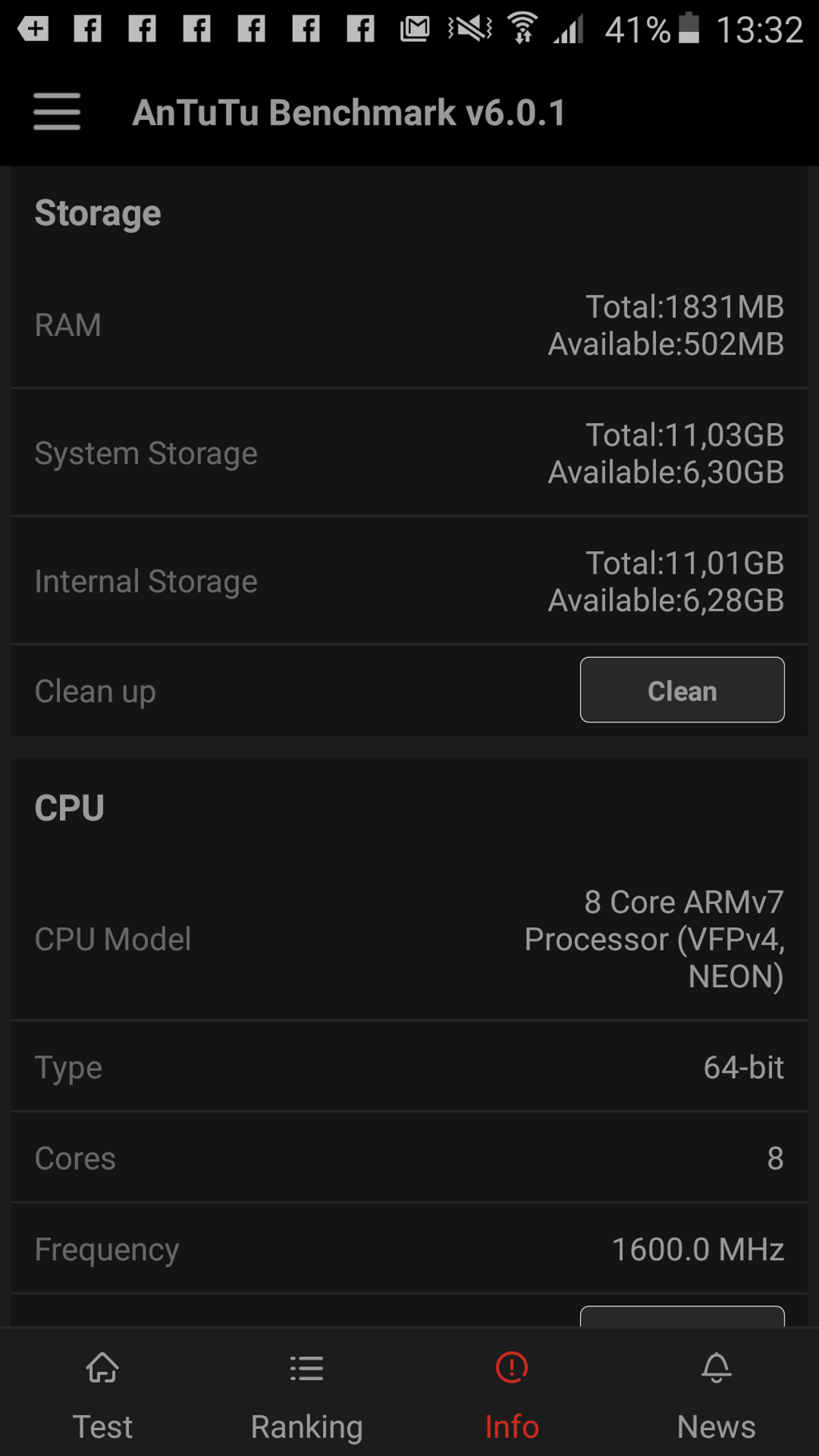Tap the battery status icon
The height and width of the screenshot is (1456, 819).
point(689,28)
